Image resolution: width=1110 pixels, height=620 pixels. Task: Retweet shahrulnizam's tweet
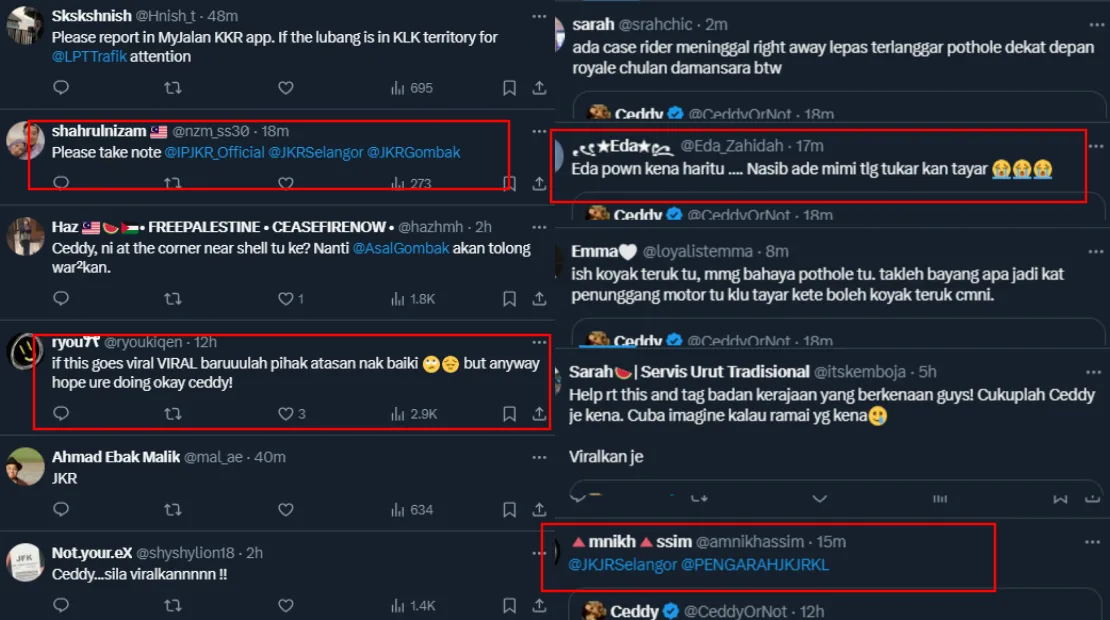tap(173, 183)
